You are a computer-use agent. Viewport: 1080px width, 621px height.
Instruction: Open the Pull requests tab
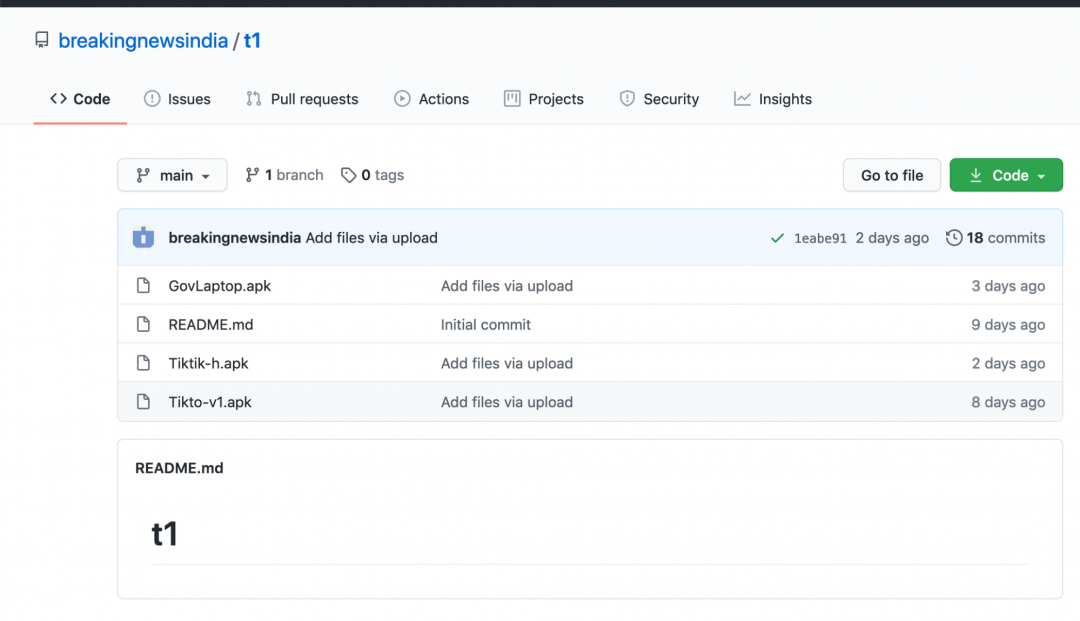[x=302, y=99]
